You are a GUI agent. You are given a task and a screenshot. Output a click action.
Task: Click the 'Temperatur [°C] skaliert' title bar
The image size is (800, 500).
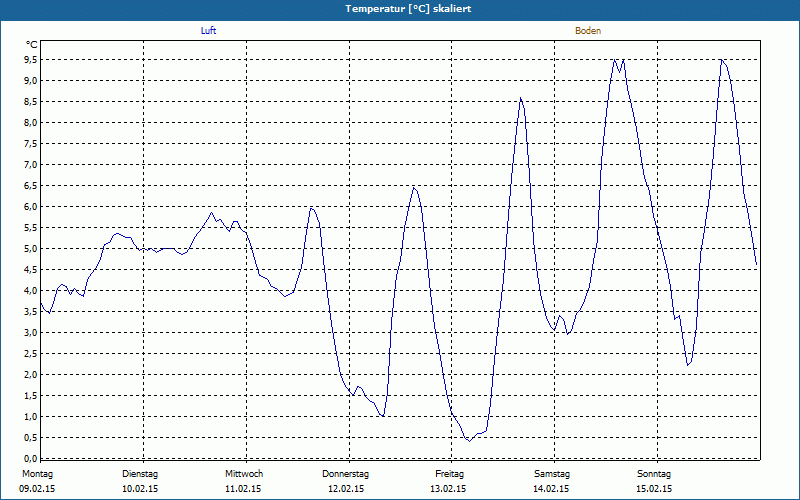pyautogui.click(x=400, y=9)
